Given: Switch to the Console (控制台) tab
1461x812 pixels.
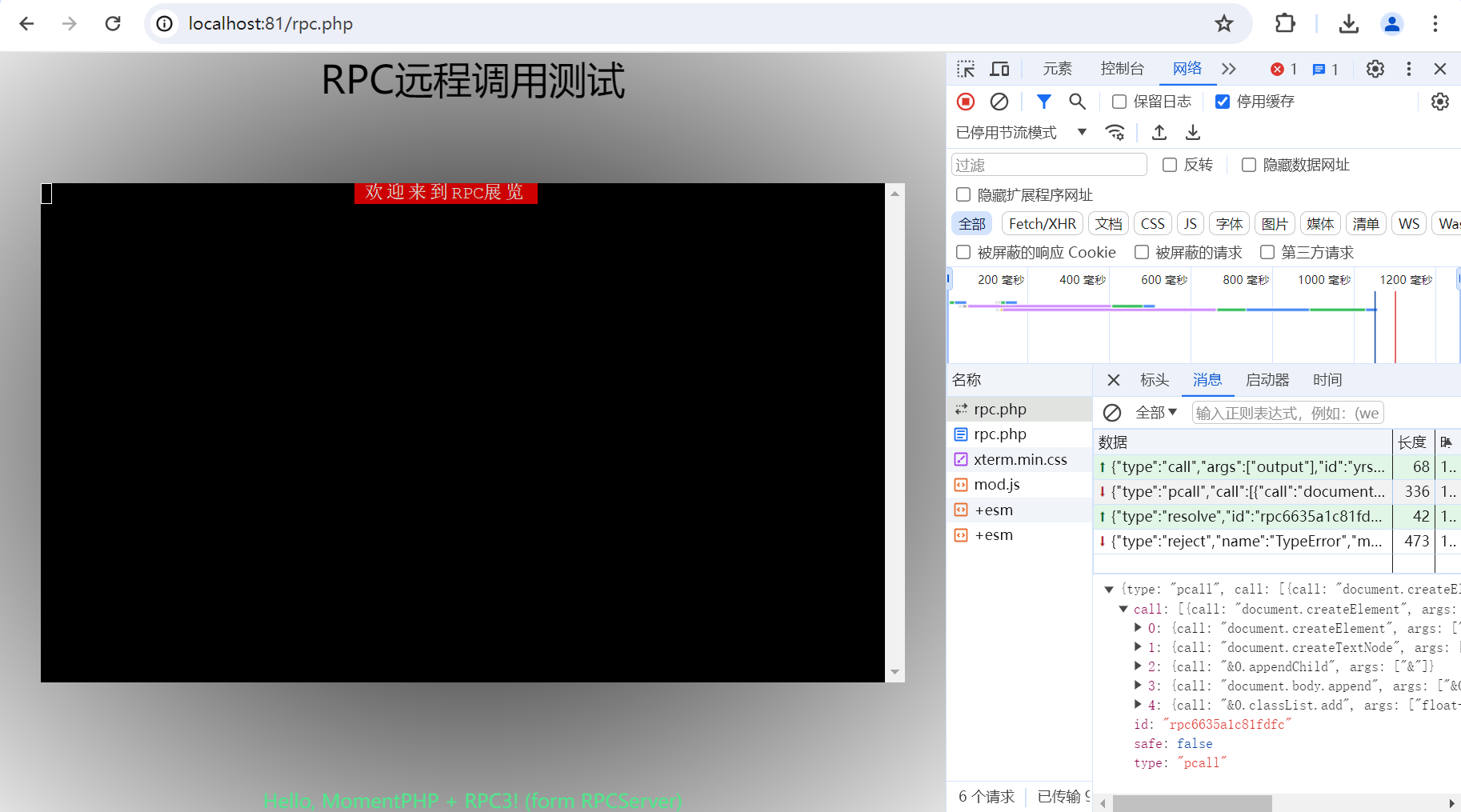Looking at the screenshot, I should click(x=1122, y=69).
